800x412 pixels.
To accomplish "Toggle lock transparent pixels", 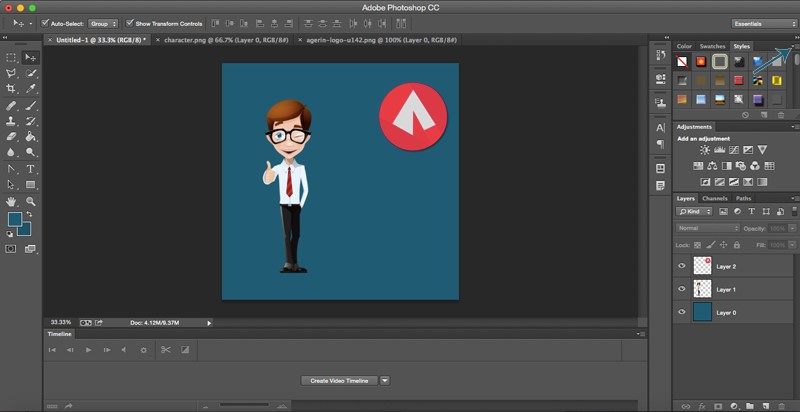I will pyautogui.click(x=697, y=245).
